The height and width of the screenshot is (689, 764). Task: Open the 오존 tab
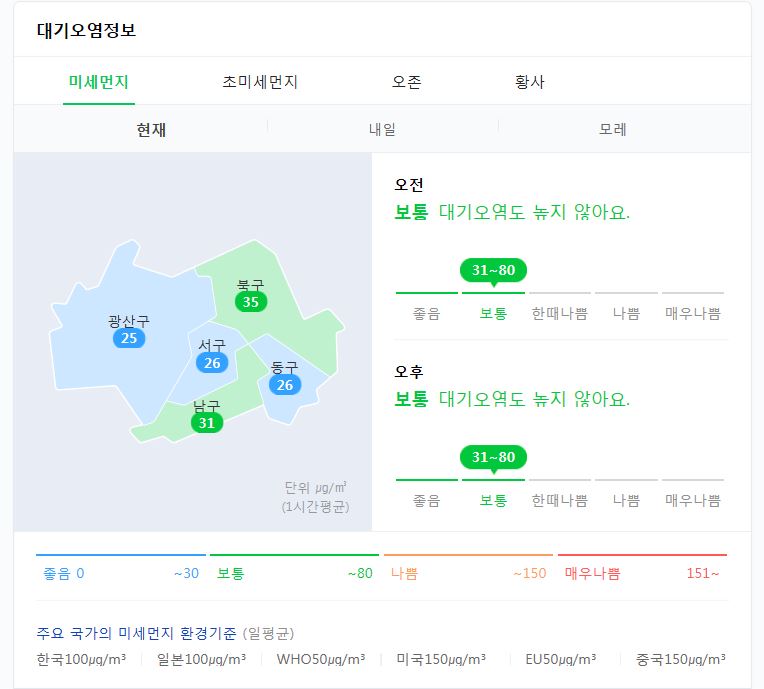click(x=406, y=81)
